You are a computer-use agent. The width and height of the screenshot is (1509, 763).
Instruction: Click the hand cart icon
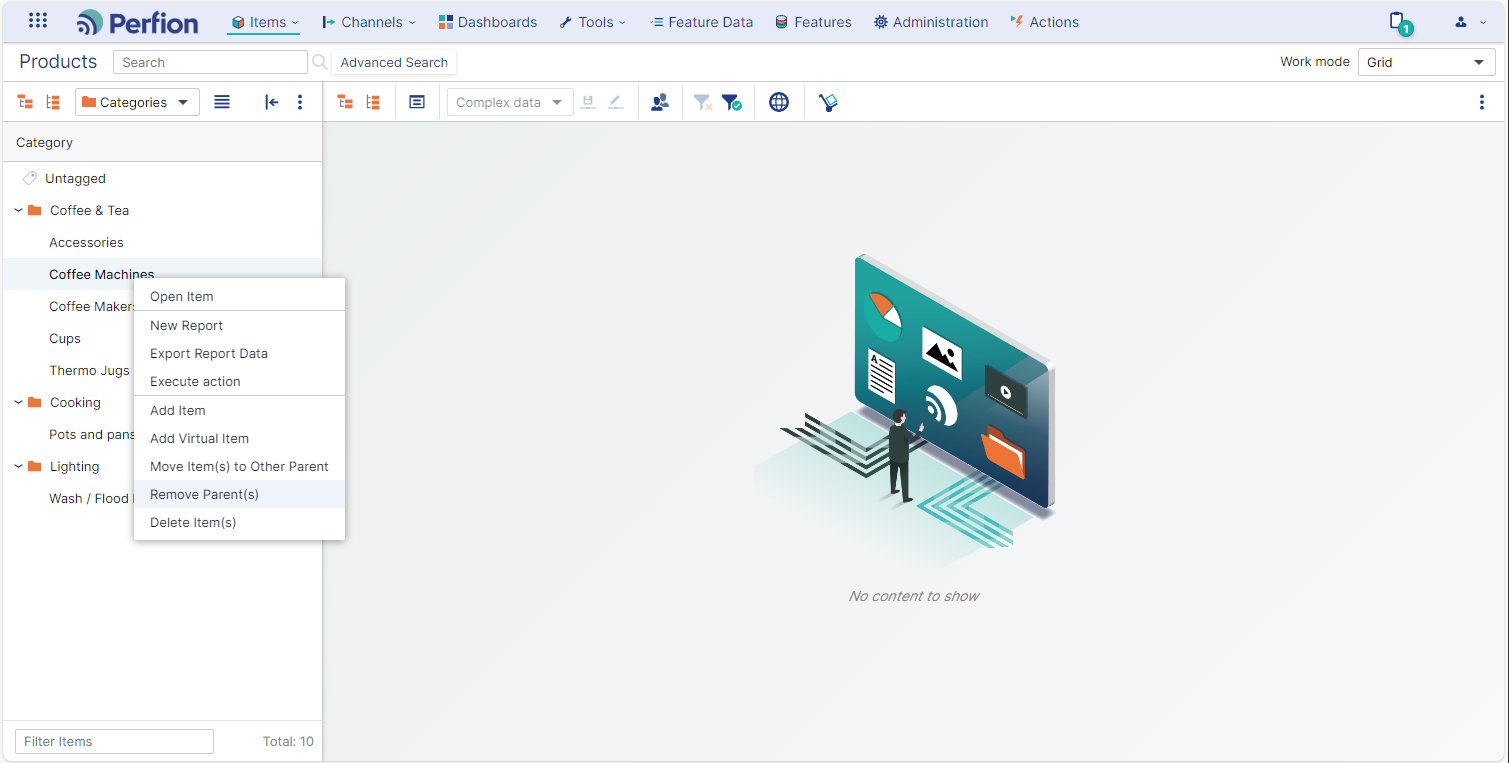pos(828,102)
